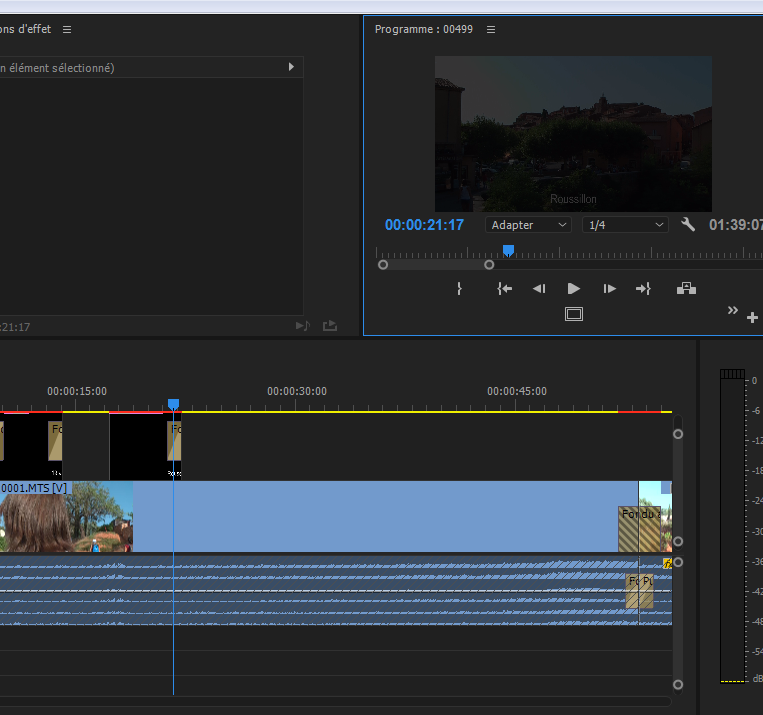
Task: Open the button editor plus icon
Action: [x=752, y=317]
